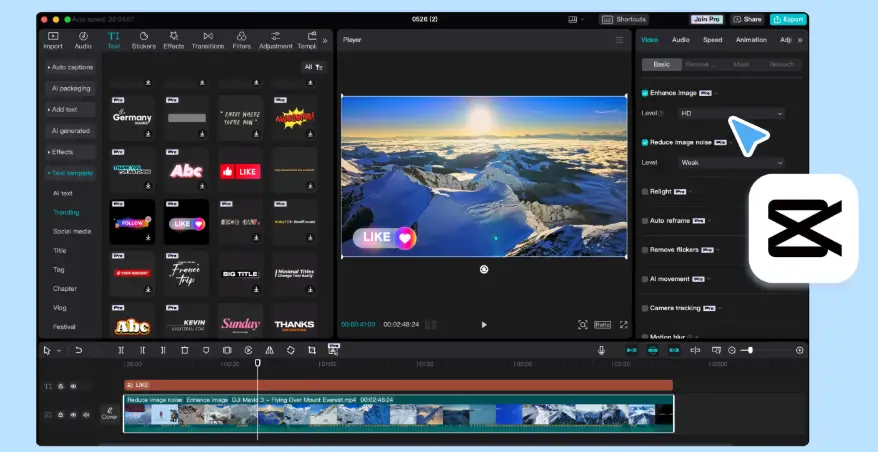Image resolution: width=878 pixels, height=452 pixels.
Task: Enable the Camera tracking checkbox
Action: (645, 308)
